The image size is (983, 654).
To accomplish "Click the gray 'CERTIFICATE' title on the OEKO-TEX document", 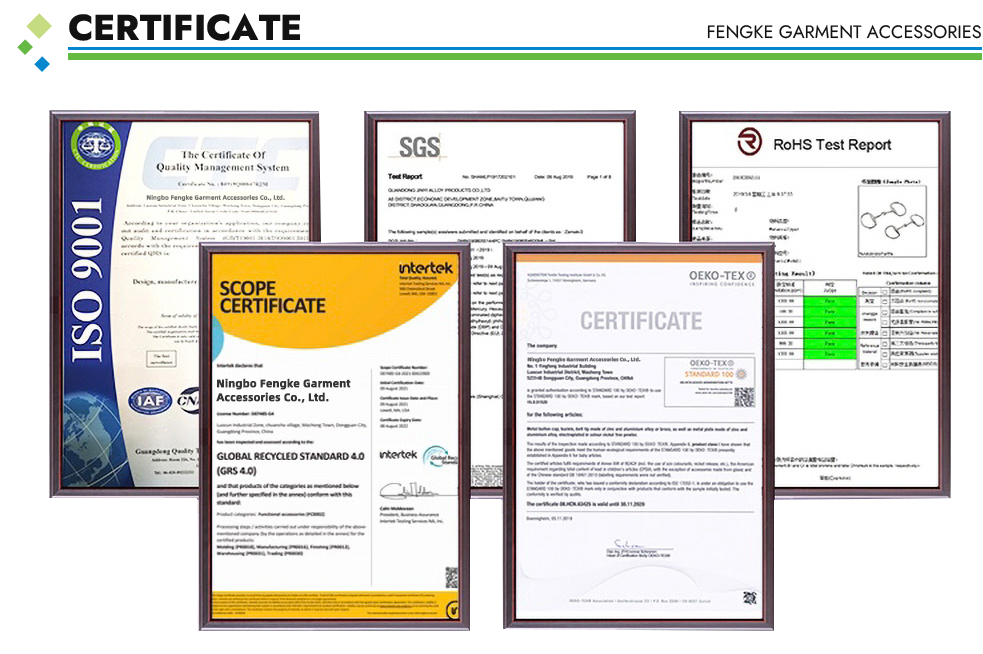I will [x=641, y=321].
